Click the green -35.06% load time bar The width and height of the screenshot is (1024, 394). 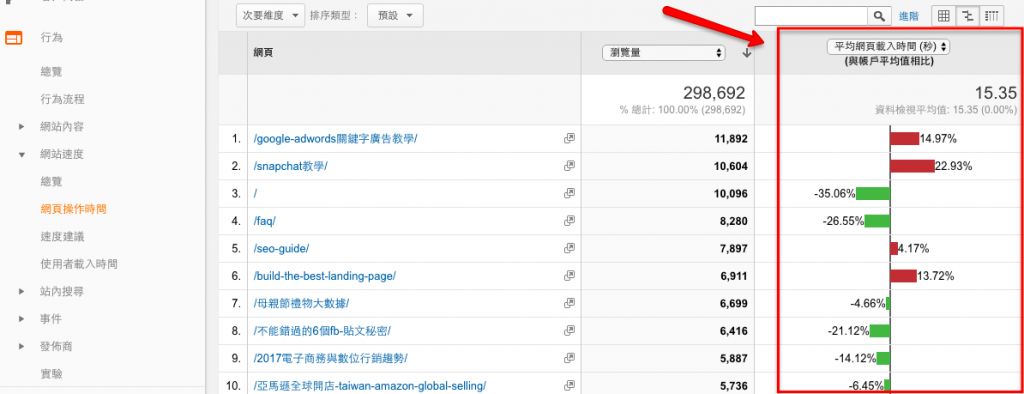[x=873, y=193]
